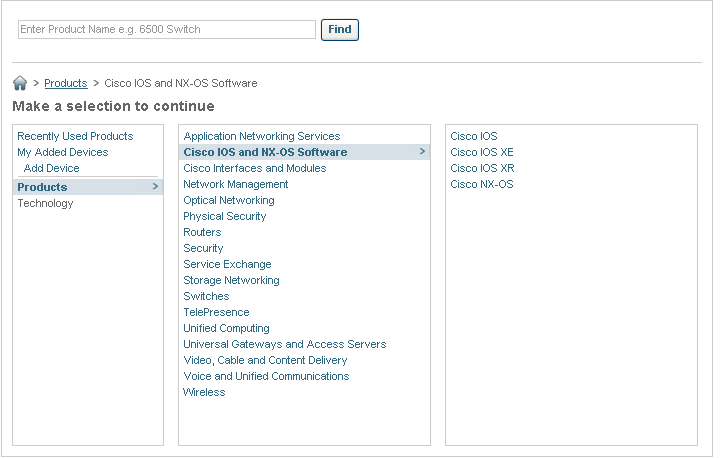Open Cisco Interfaces and Modules

click(x=255, y=168)
